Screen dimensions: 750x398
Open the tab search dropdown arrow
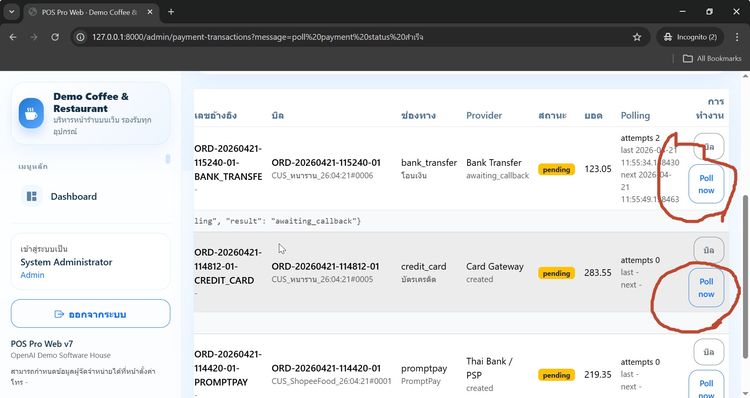(x=11, y=12)
